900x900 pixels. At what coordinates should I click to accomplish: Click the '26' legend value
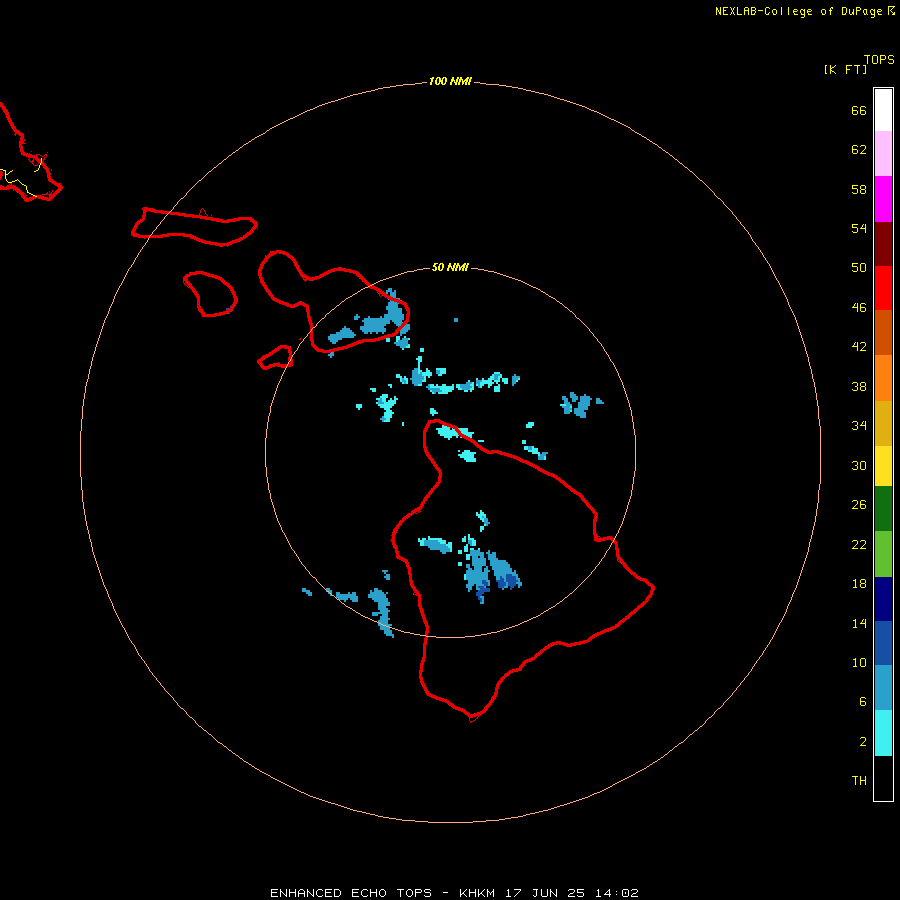(x=859, y=505)
